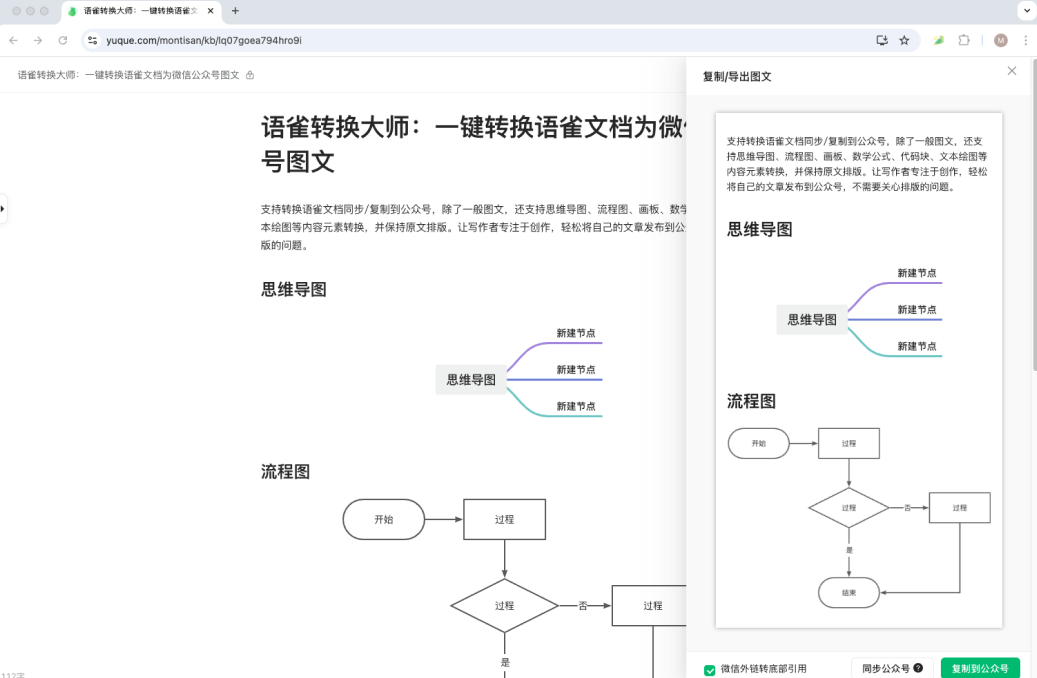Open the 语雀转换大师 extension via its carrot icon
The image size is (1037, 678).
(x=939, y=40)
